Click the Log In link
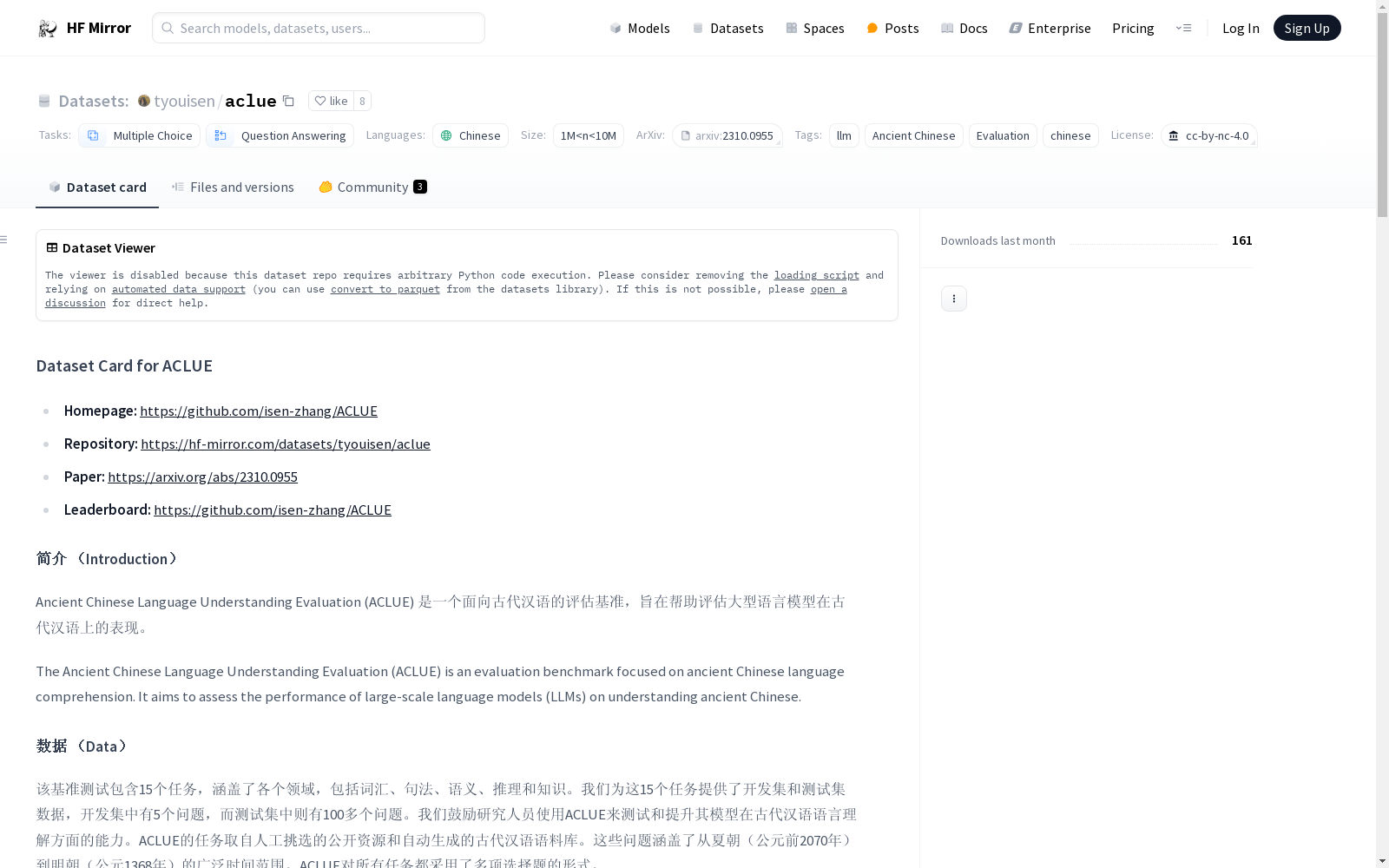This screenshot has width=1389, height=868. tap(1241, 28)
